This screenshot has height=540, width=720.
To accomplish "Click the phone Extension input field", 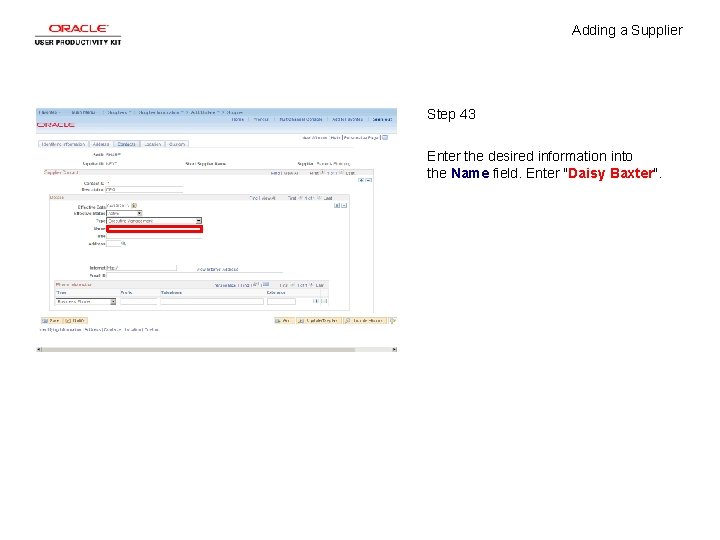I will point(281,302).
